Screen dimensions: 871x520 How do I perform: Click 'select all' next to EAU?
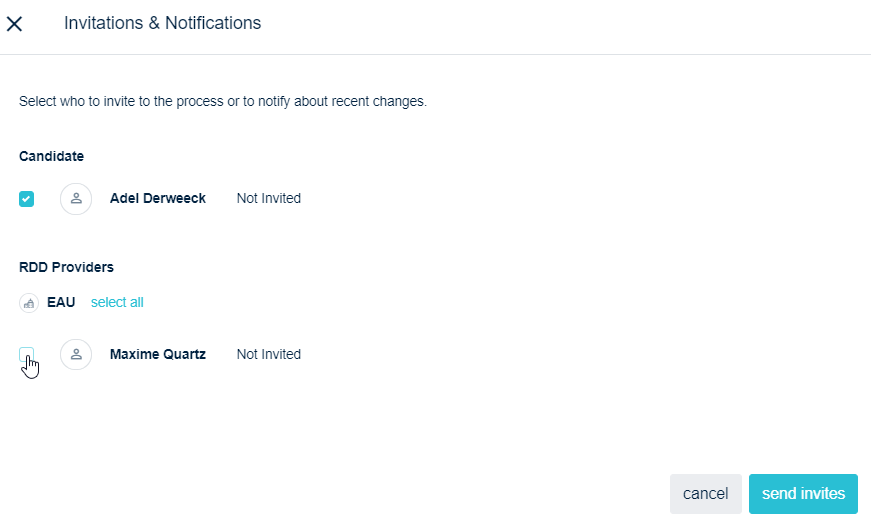117,302
